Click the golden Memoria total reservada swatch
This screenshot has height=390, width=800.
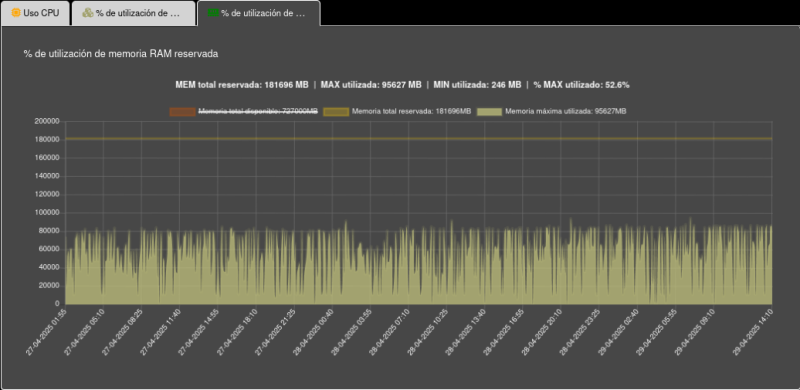tap(336, 112)
